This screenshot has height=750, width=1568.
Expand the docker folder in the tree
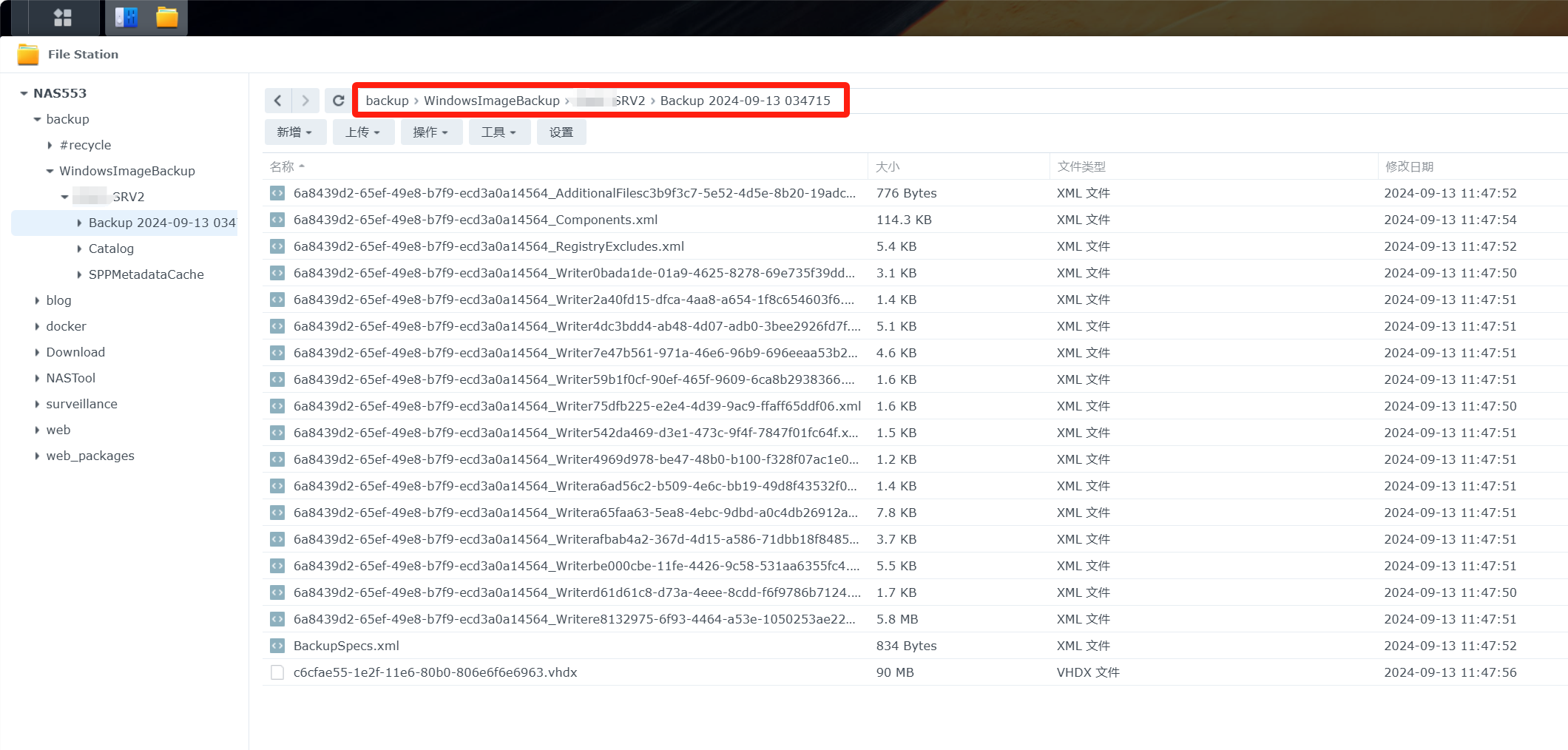(x=37, y=326)
